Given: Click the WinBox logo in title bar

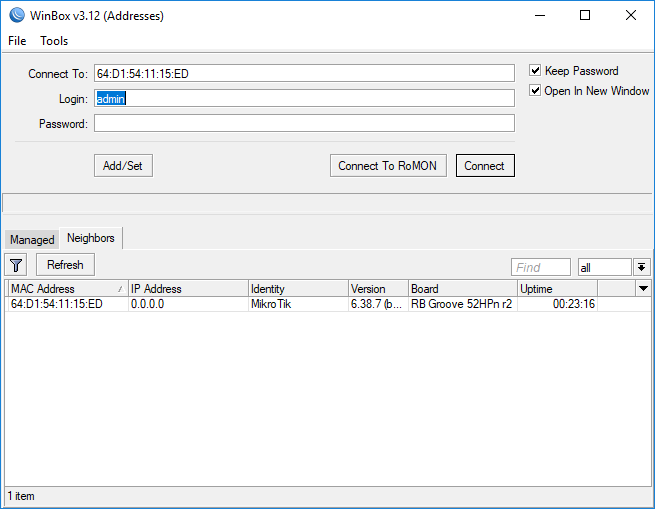Looking at the screenshot, I should coord(17,15).
